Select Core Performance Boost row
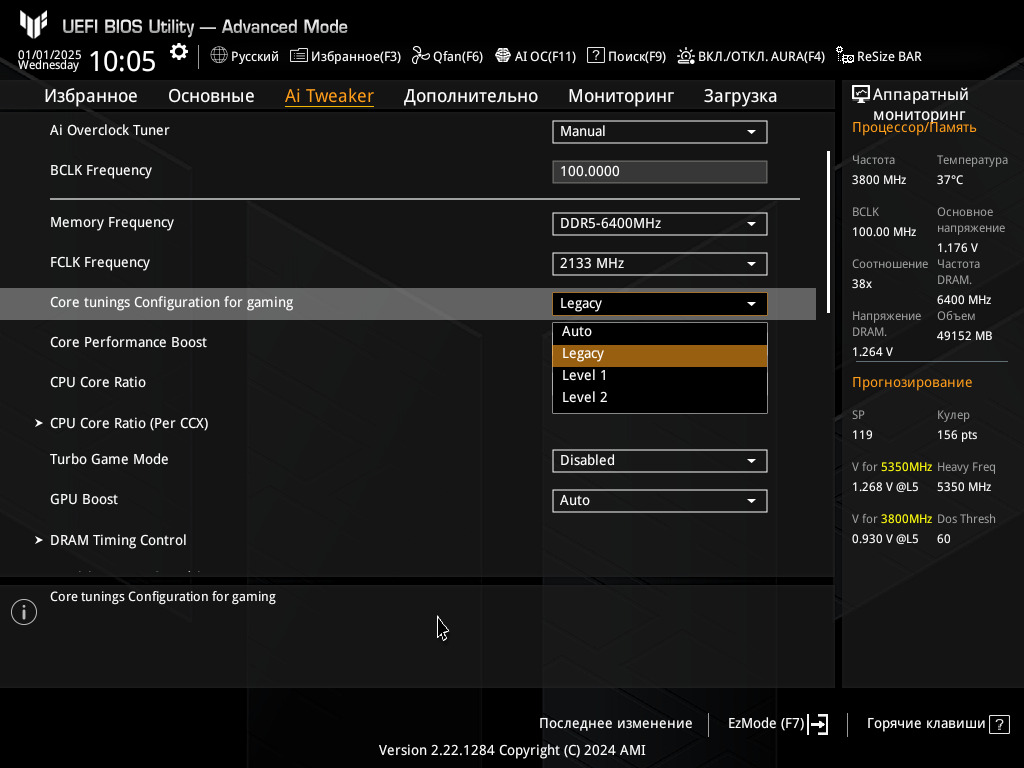This screenshot has width=1024, height=768. [408, 342]
